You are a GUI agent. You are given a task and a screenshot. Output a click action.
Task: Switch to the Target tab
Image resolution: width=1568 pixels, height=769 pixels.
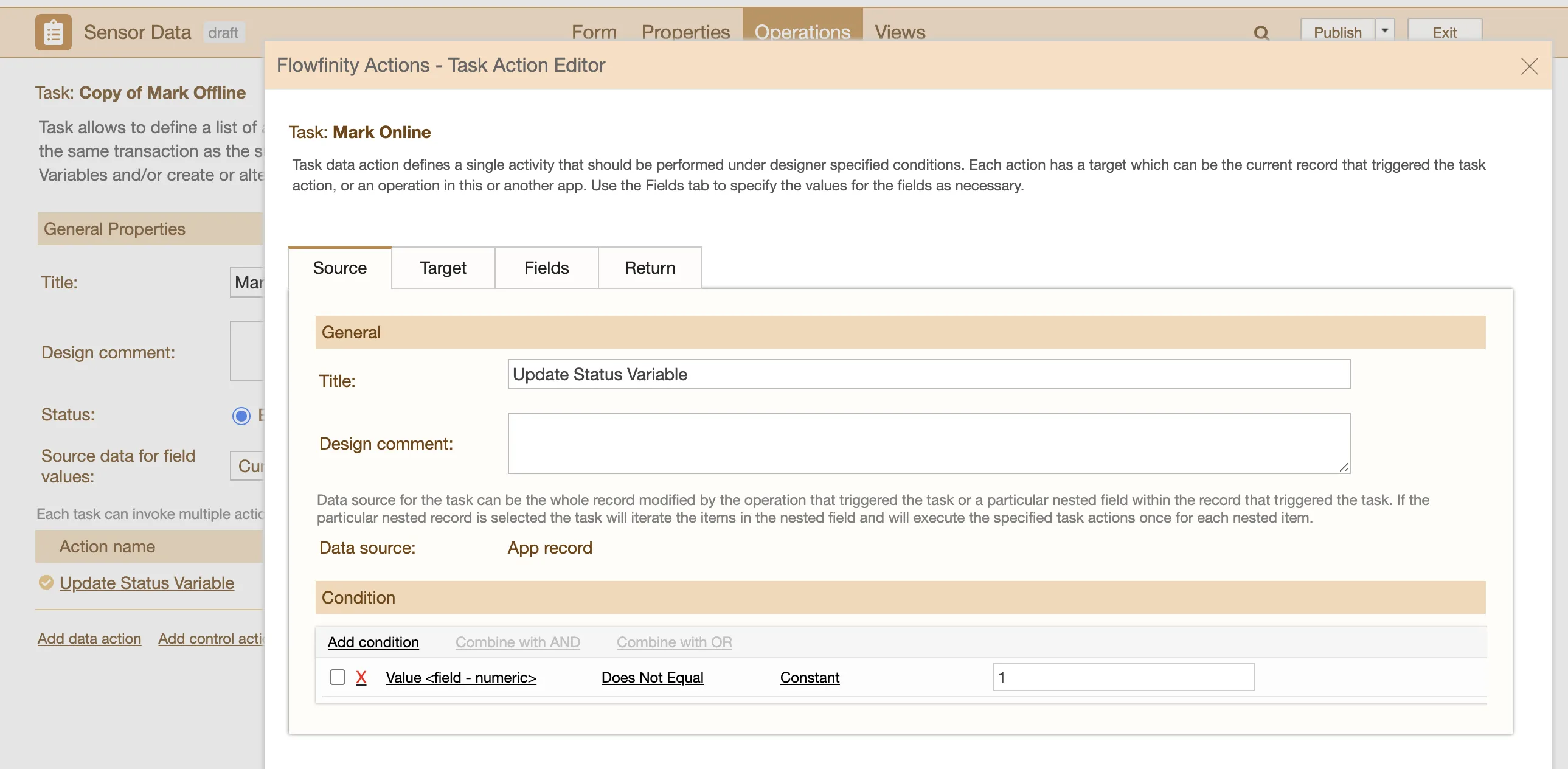click(x=443, y=268)
